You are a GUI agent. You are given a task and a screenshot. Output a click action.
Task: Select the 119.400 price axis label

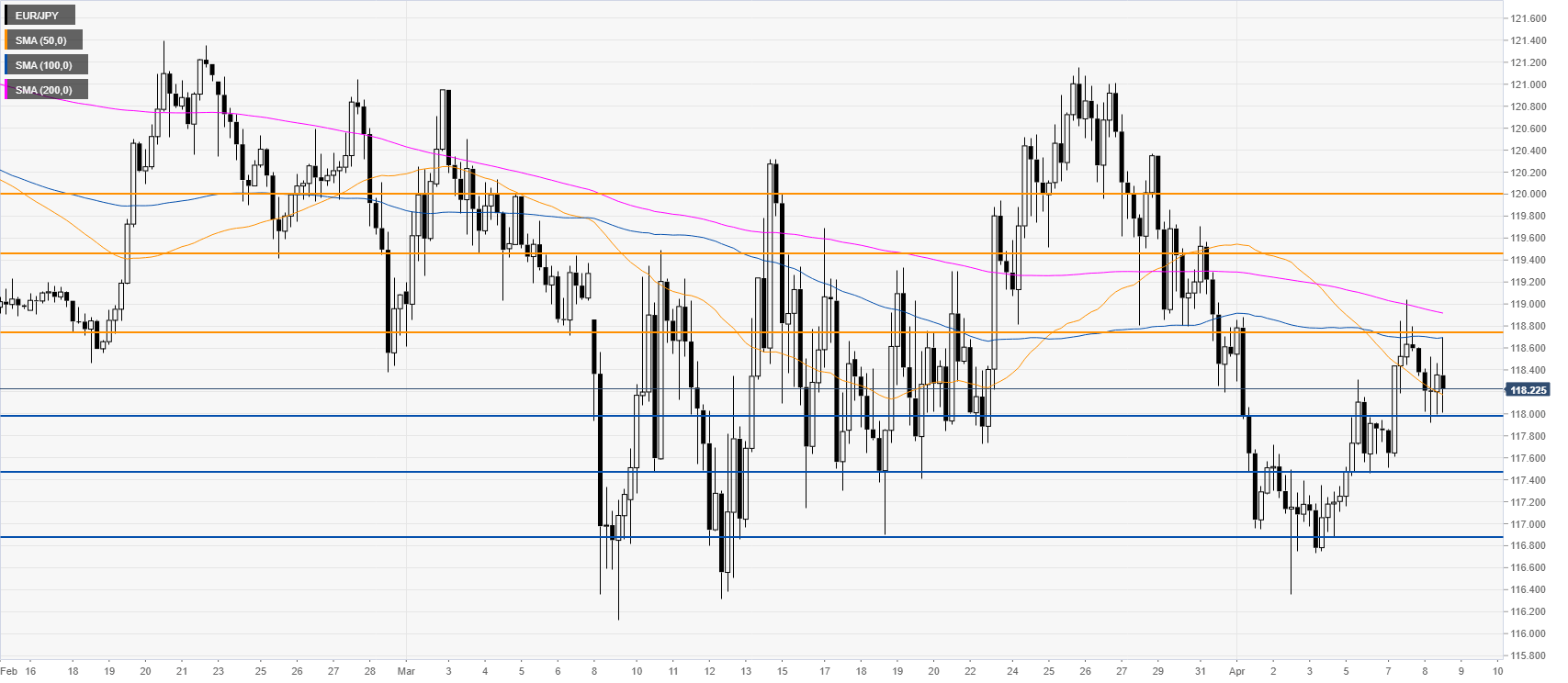1529,260
